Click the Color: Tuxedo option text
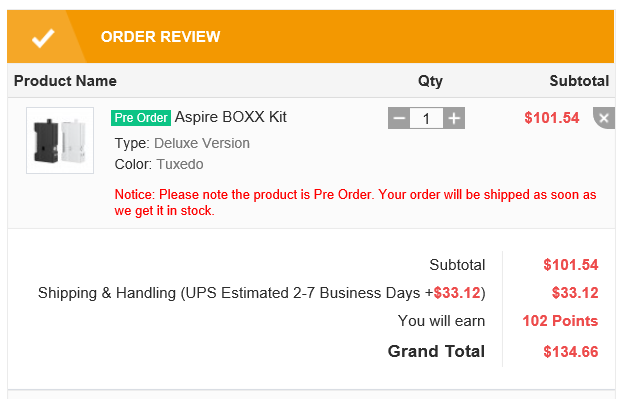This screenshot has height=399, width=625. [159, 164]
